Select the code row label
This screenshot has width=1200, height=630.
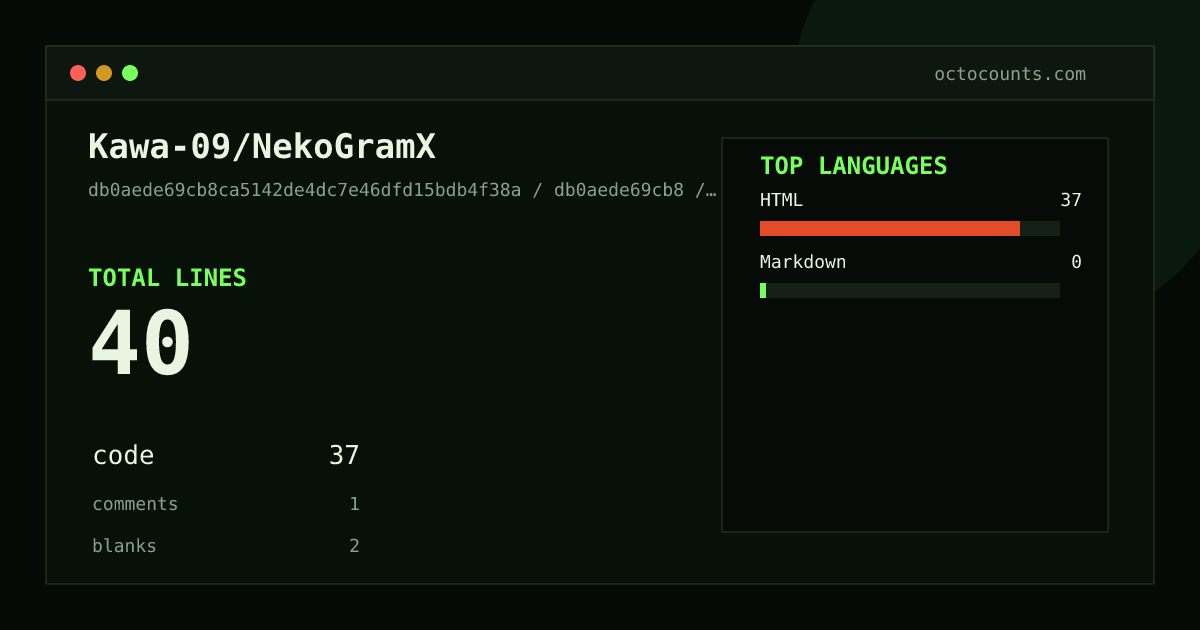(123, 456)
